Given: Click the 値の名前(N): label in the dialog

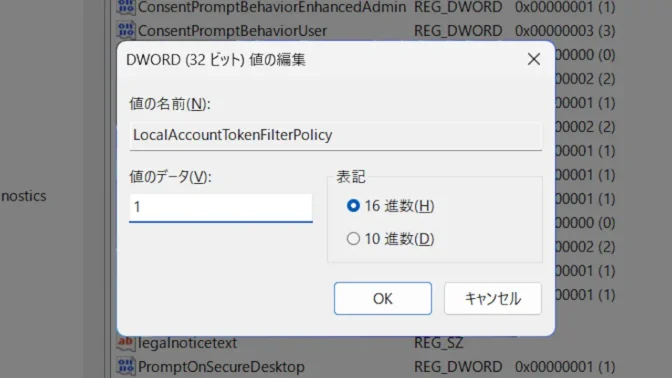Looking at the screenshot, I should pyautogui.click(x=170, y=104).
